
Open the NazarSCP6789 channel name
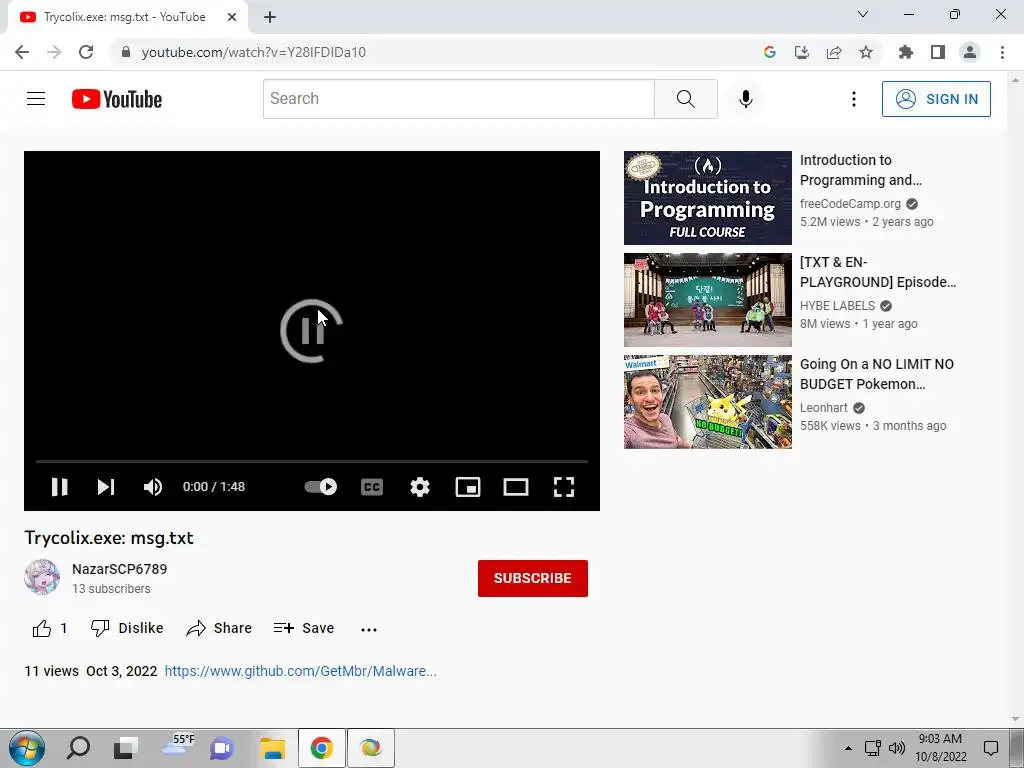coord(120,569)
